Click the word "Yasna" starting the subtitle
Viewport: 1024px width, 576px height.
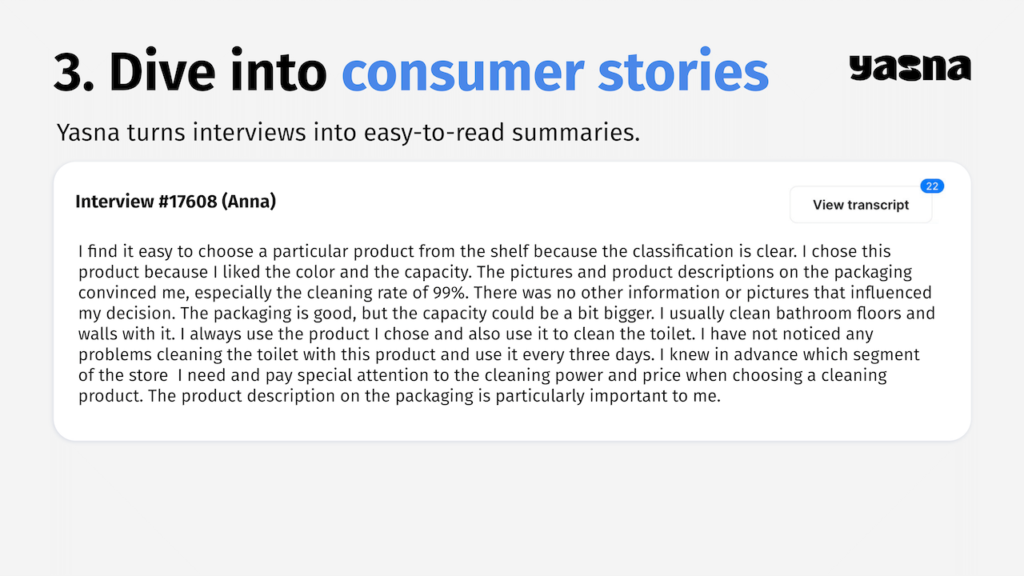point(88,133)
